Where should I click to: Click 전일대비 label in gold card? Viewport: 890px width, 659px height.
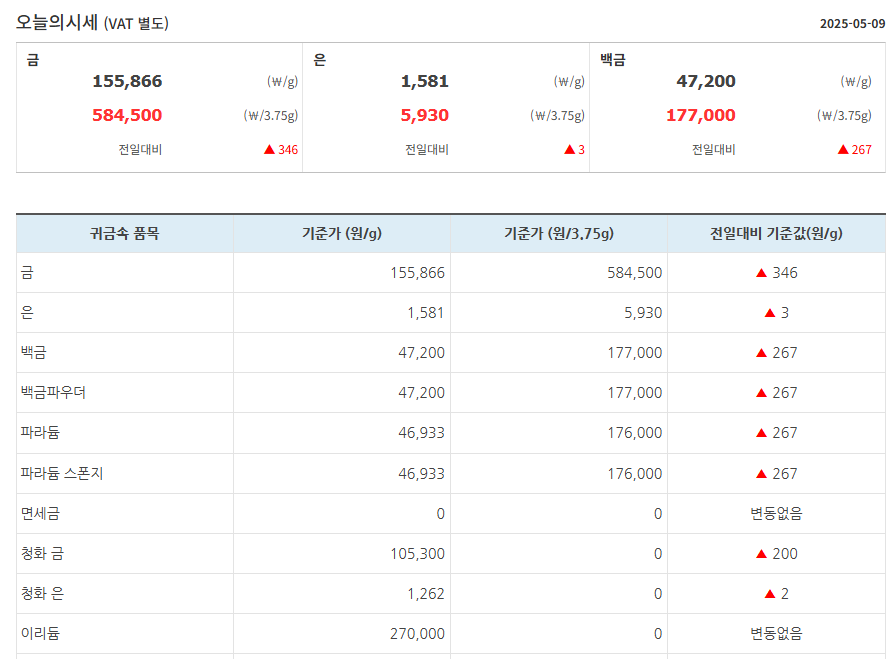pyautogui.click(x=140, y=149)
